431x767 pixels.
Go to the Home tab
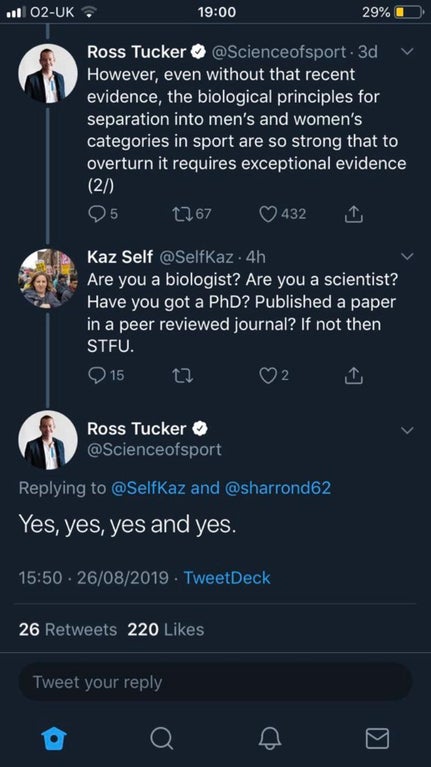[54, 738]
